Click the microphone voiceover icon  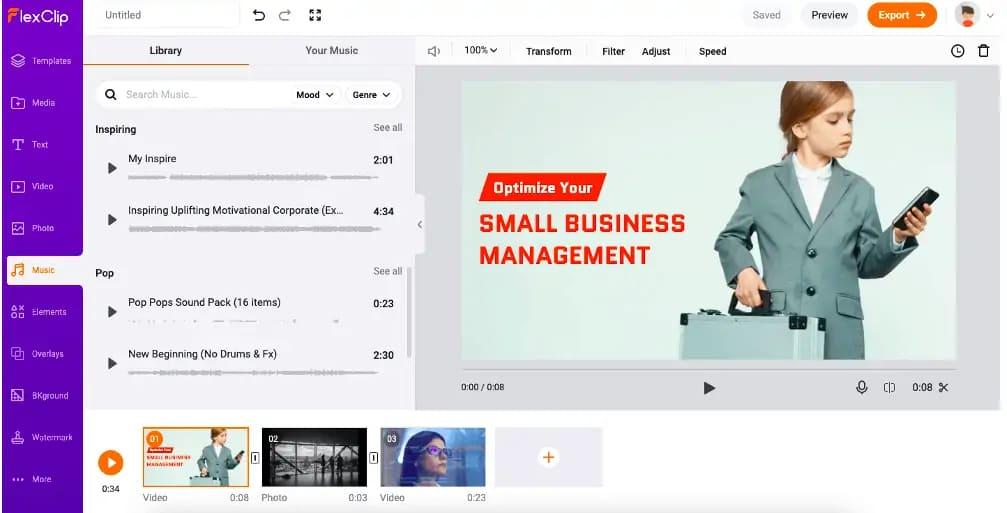pos(862,387)
